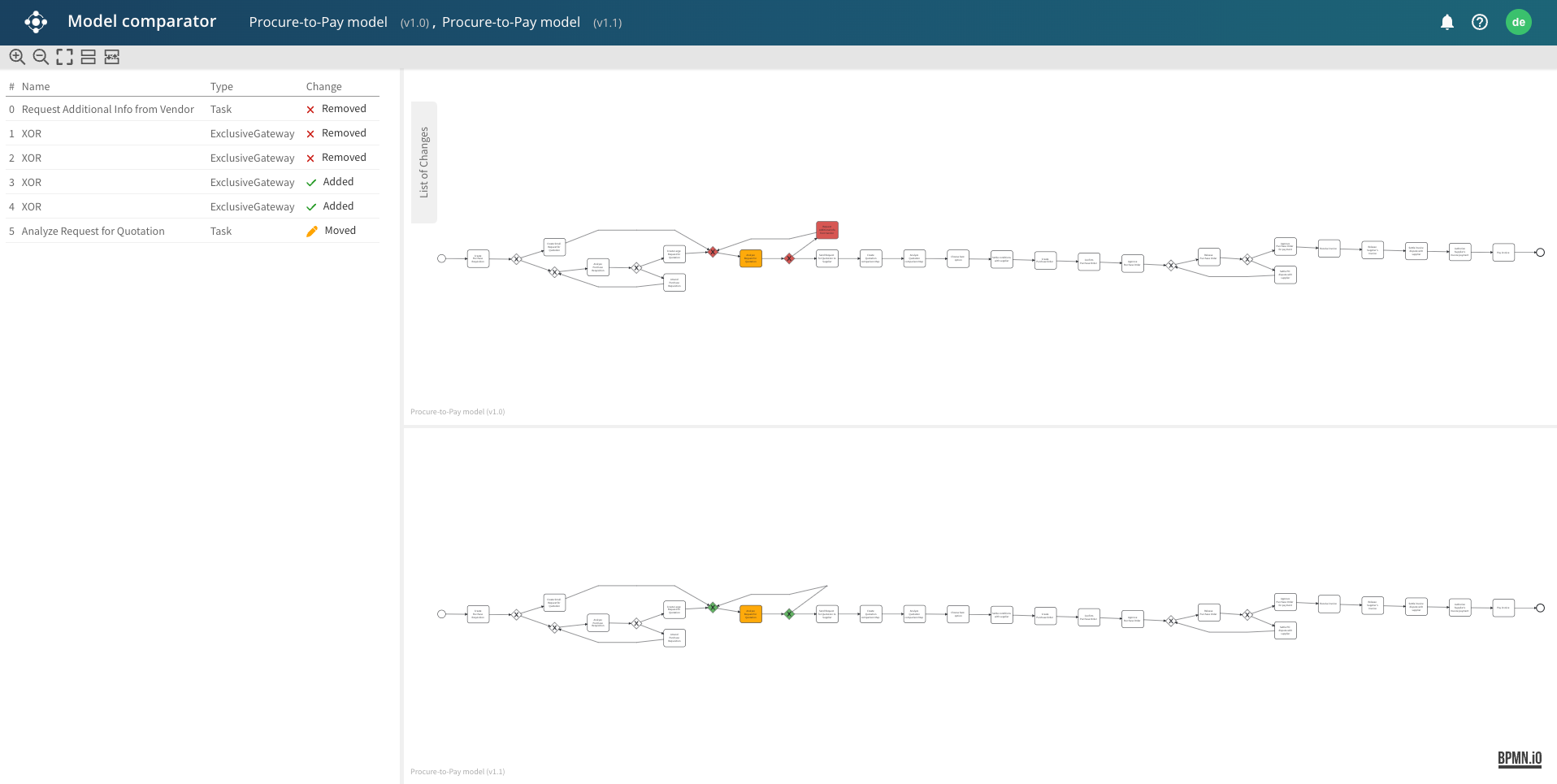The width and height of the screenshot is (1557, 784).
Task: Click the red removed task in top diagram
Action: click(x=826, y=230)
